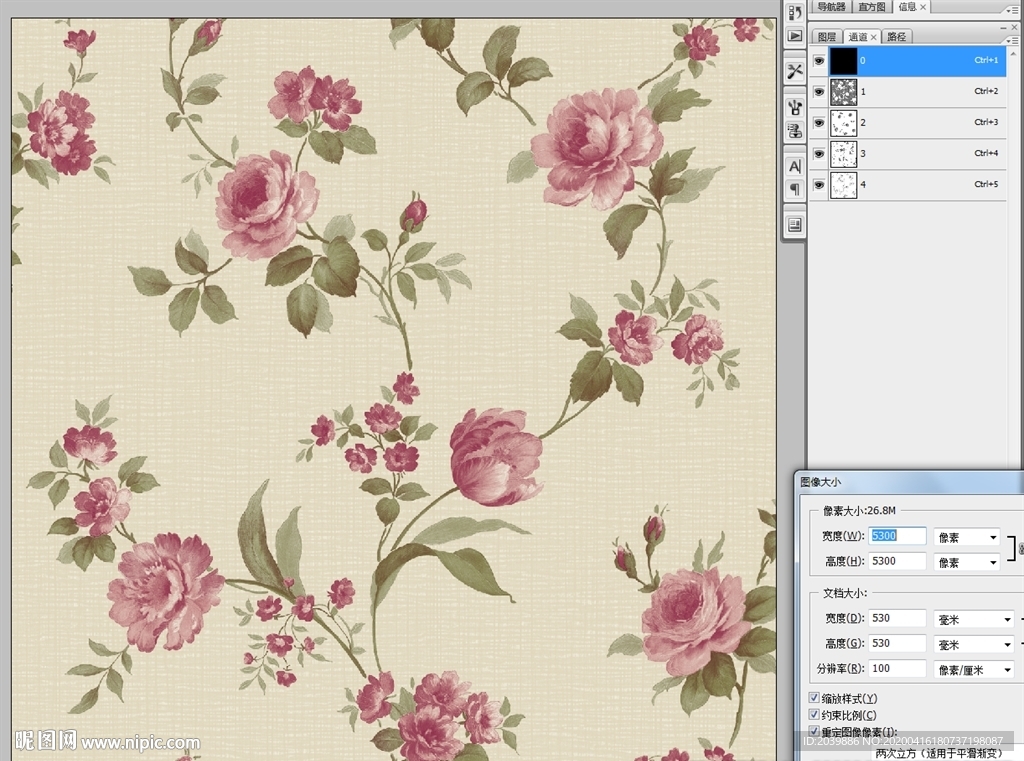Switch to the 路径 tab
The width and height of the screenshot is (1024, 761).
pos(897,37)
